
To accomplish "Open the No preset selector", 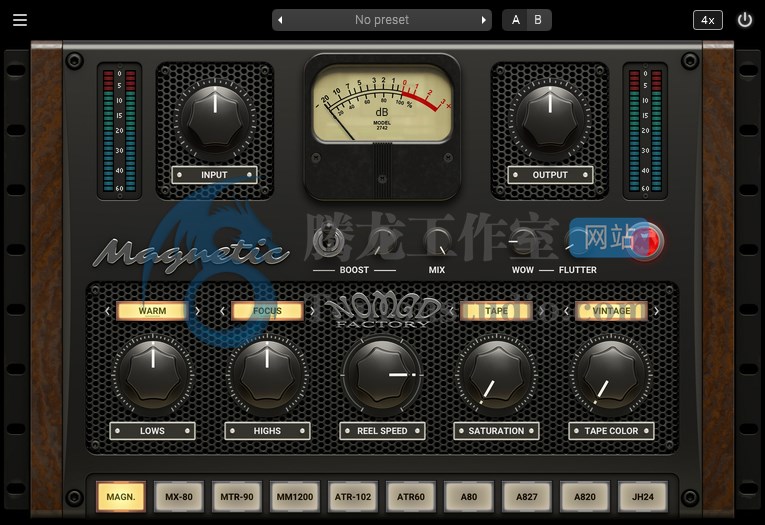I will click(x=382, y=20).
